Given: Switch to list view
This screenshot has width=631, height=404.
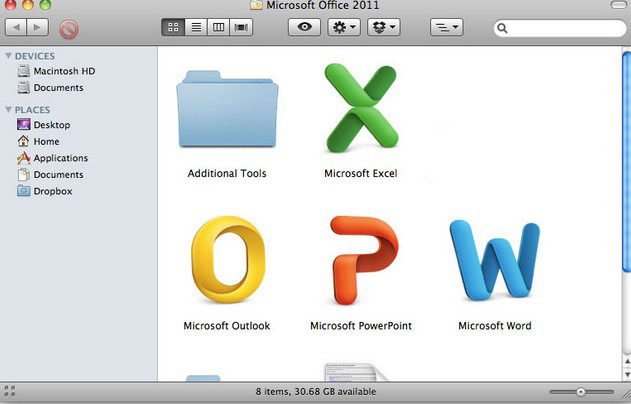Looking at the screenshot, I should (x=196, y=27).
